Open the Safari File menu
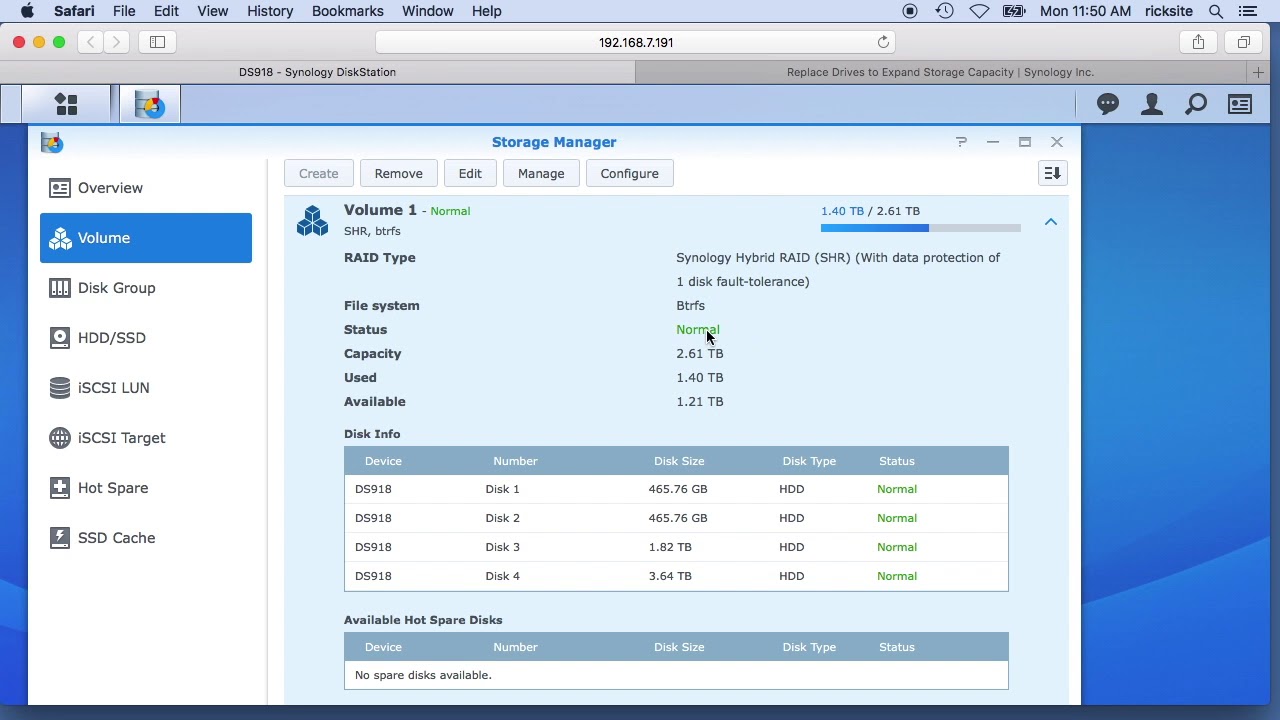1280x720 pixels. (x=124, y=11)
